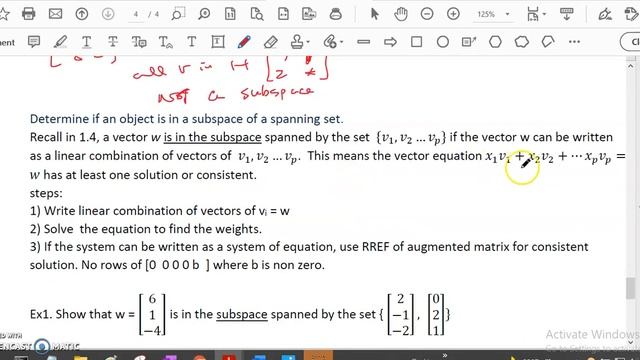Click the underlined 'subspace' in Ex1

pos(242,314)
